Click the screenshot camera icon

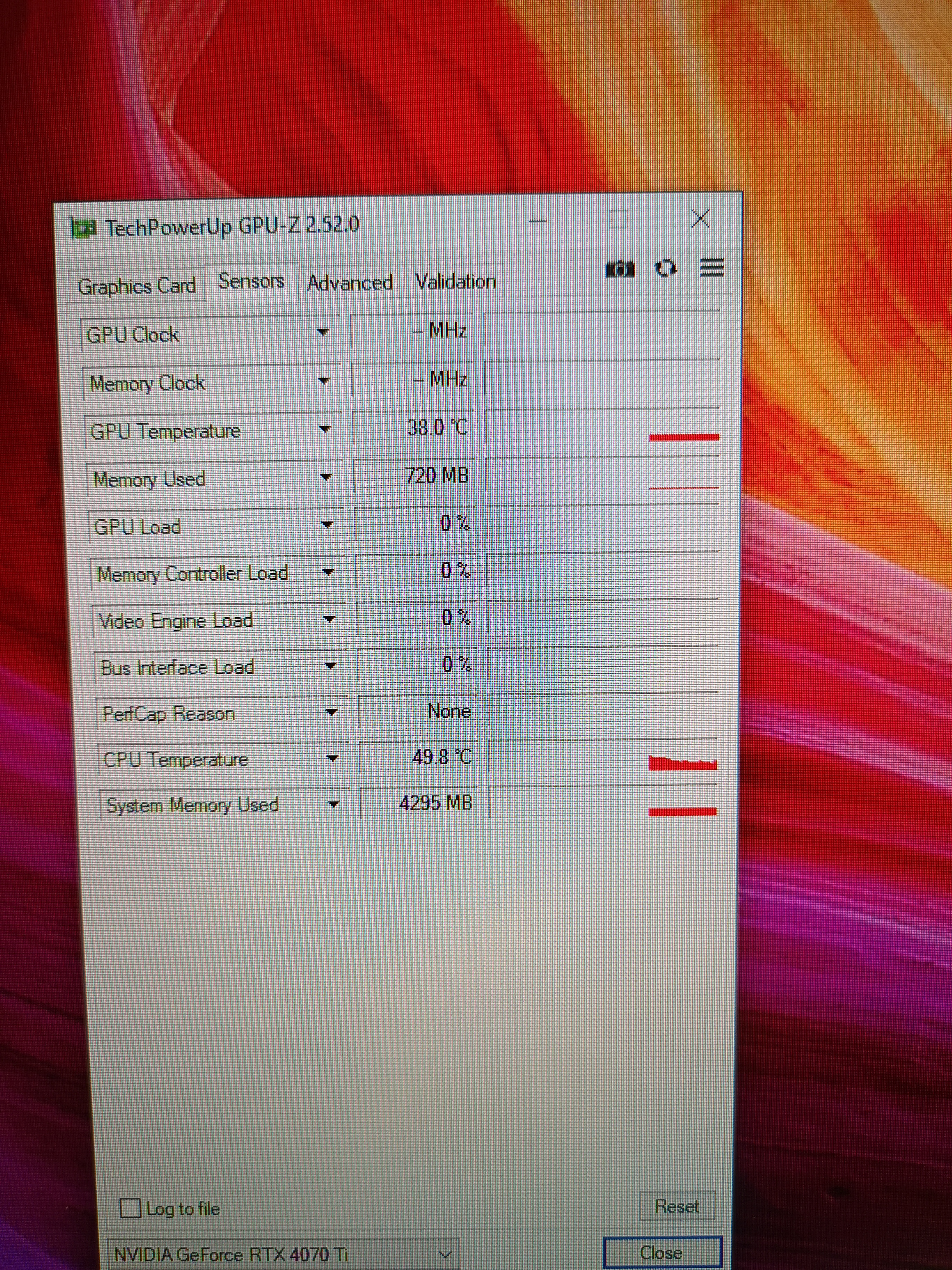click(620, 269)
